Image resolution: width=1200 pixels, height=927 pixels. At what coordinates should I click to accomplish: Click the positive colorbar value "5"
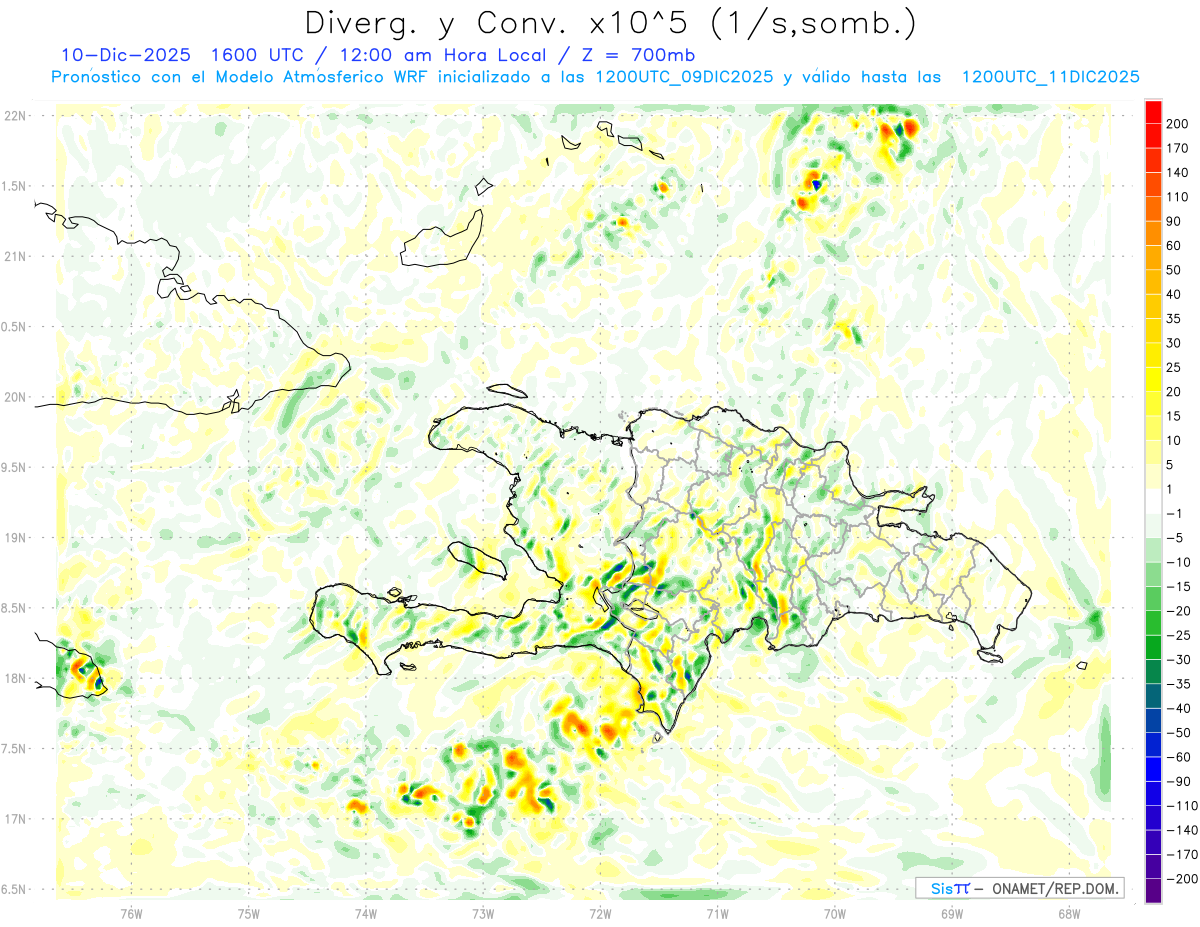click(1171, 465)
